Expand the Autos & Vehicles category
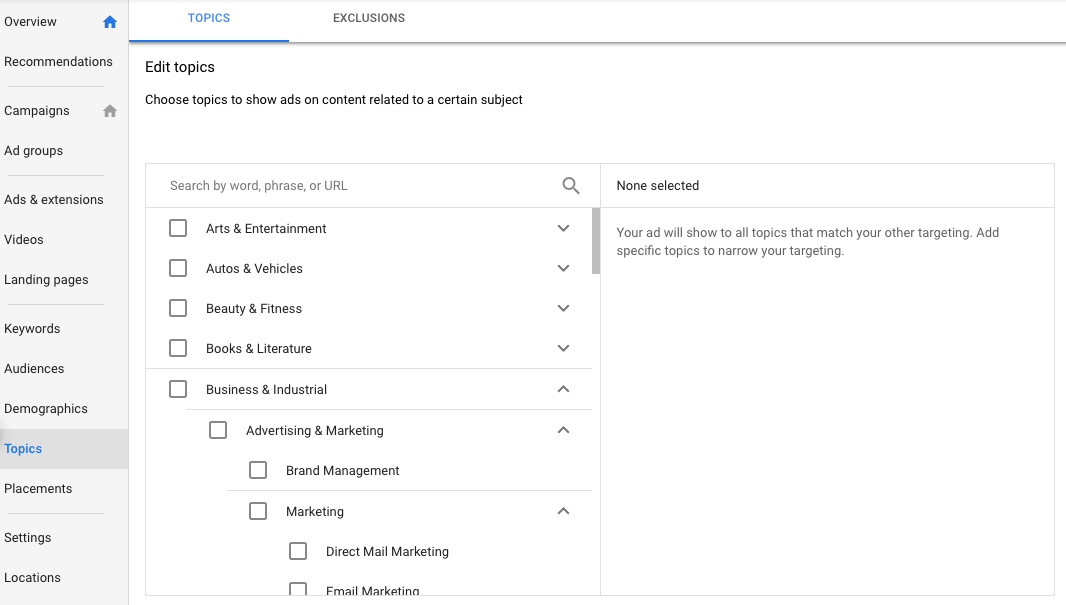This screenshot has height=605, width=1066. [x=563, y=268]
